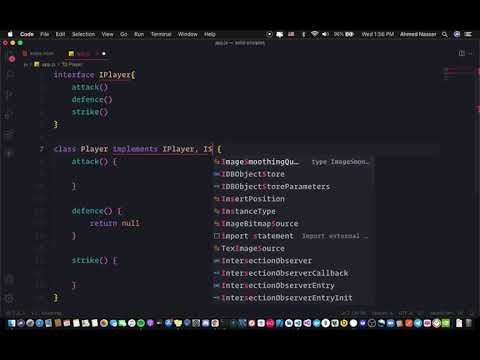Choose the import statement snippet suggestion
Viewport: 480px width, 360px height.
pos(293,236)
